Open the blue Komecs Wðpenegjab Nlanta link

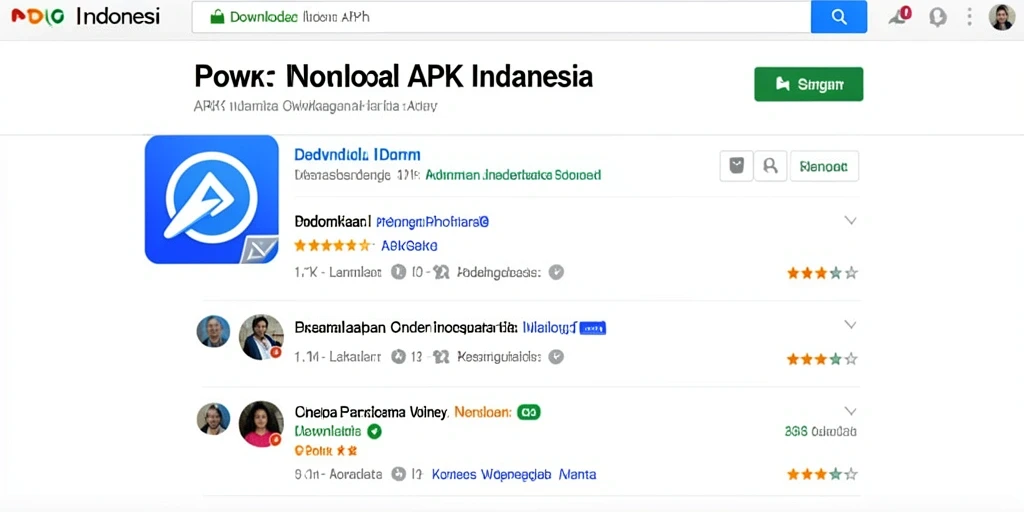pos(514,474)
